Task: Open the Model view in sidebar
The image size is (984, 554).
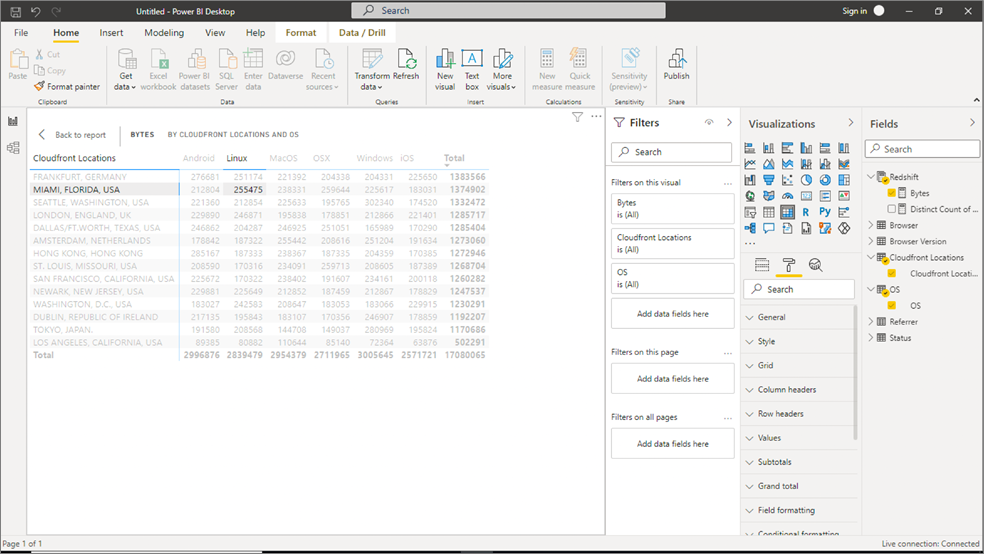Action: click(13, 148)
